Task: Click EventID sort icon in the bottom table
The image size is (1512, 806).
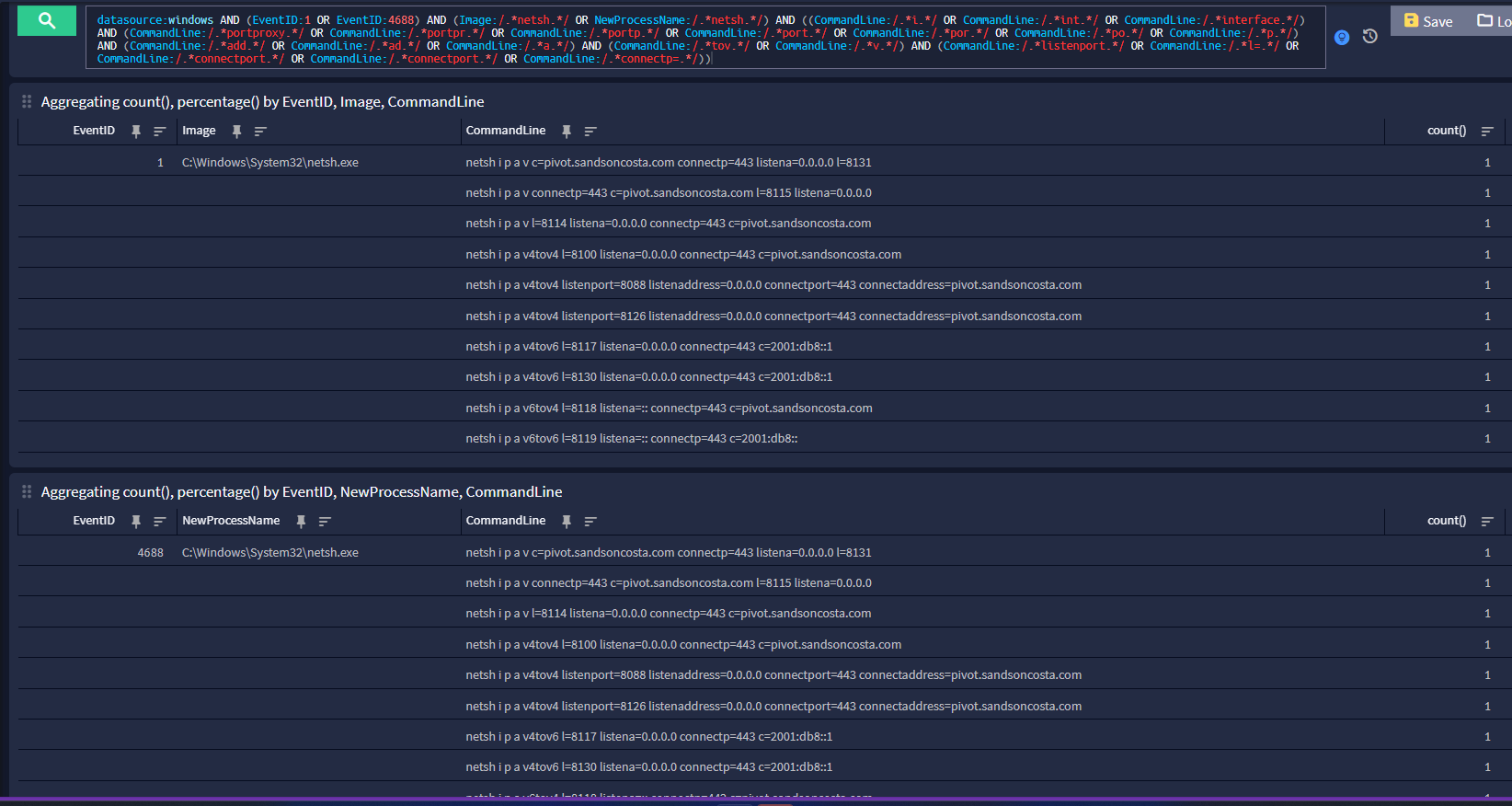Action: 159,522
